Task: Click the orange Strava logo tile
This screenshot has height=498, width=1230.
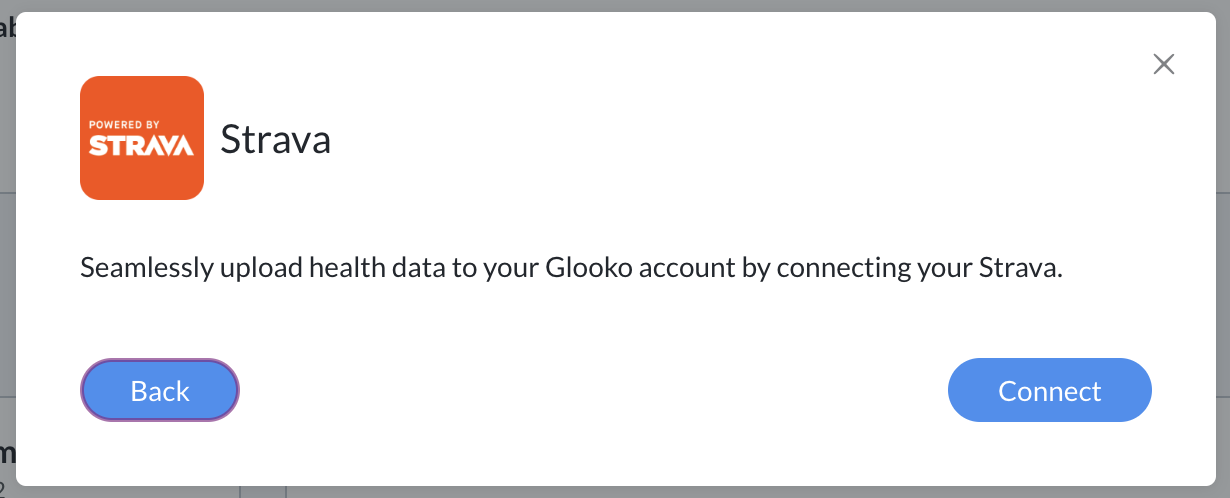Action: [x=142, y=138]
